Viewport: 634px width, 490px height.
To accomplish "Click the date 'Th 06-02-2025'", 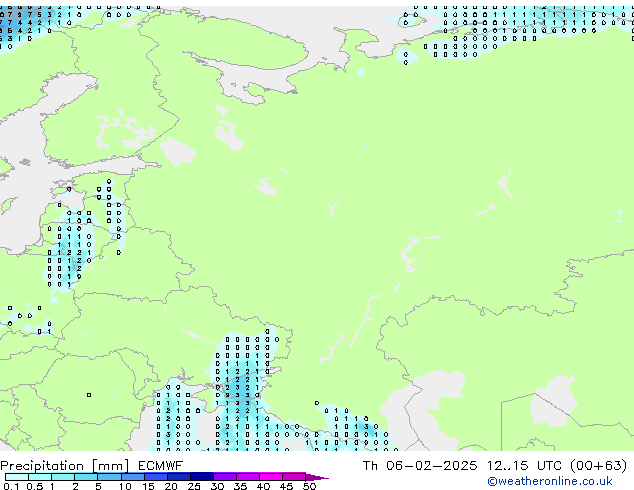I will 420,466.
